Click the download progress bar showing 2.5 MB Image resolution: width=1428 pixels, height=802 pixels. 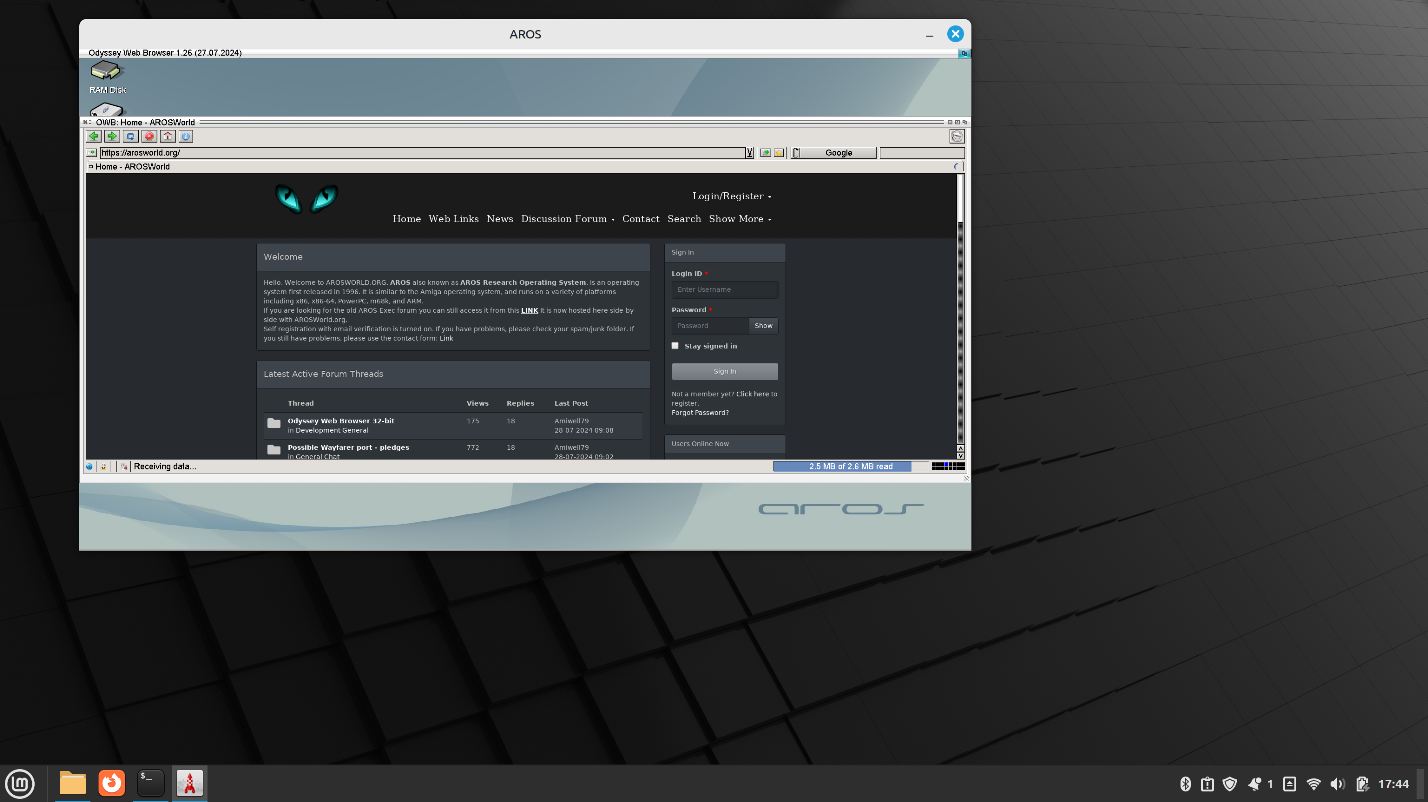pos(850,466)
